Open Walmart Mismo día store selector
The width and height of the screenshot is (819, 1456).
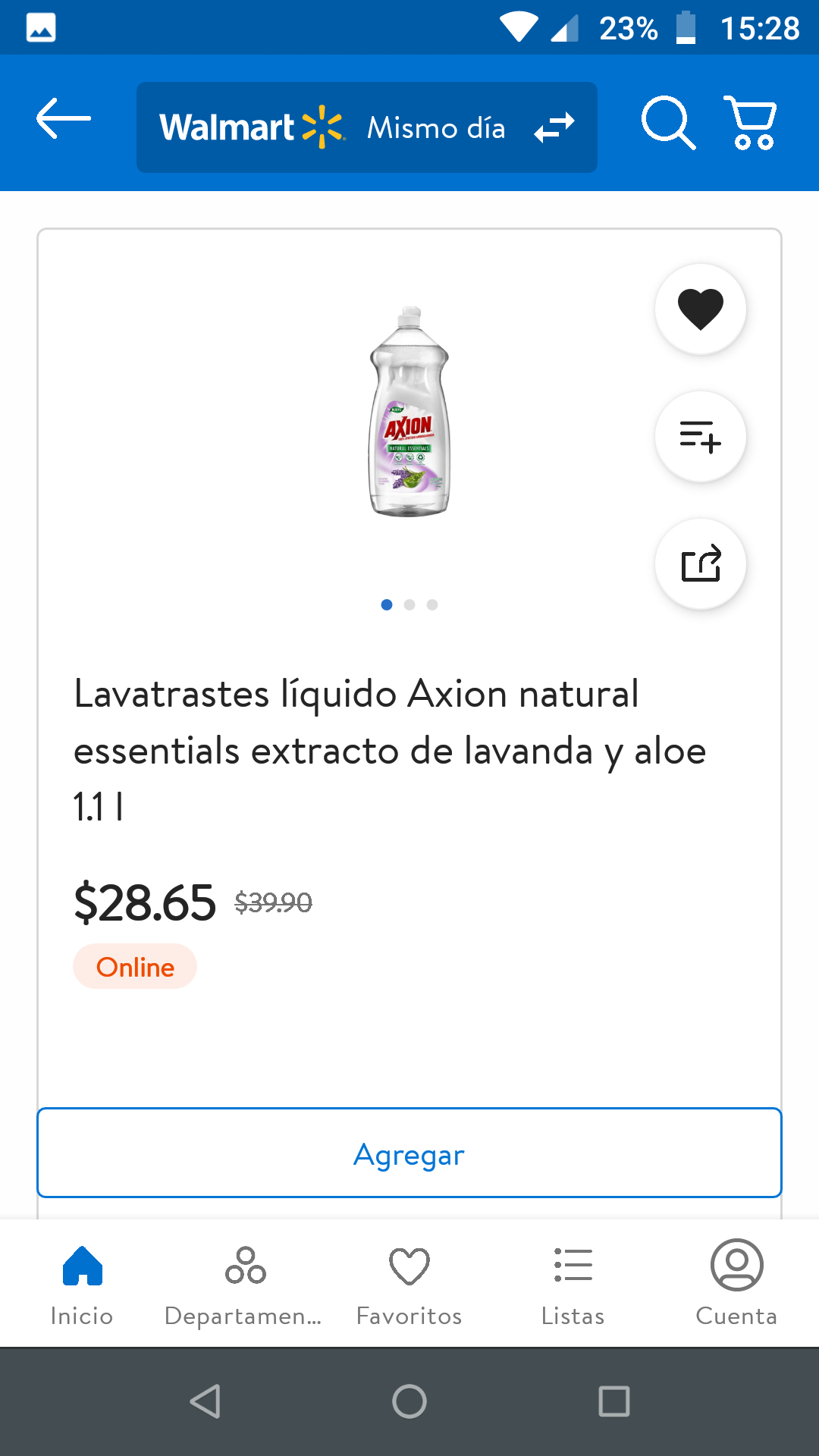point(367,127)
